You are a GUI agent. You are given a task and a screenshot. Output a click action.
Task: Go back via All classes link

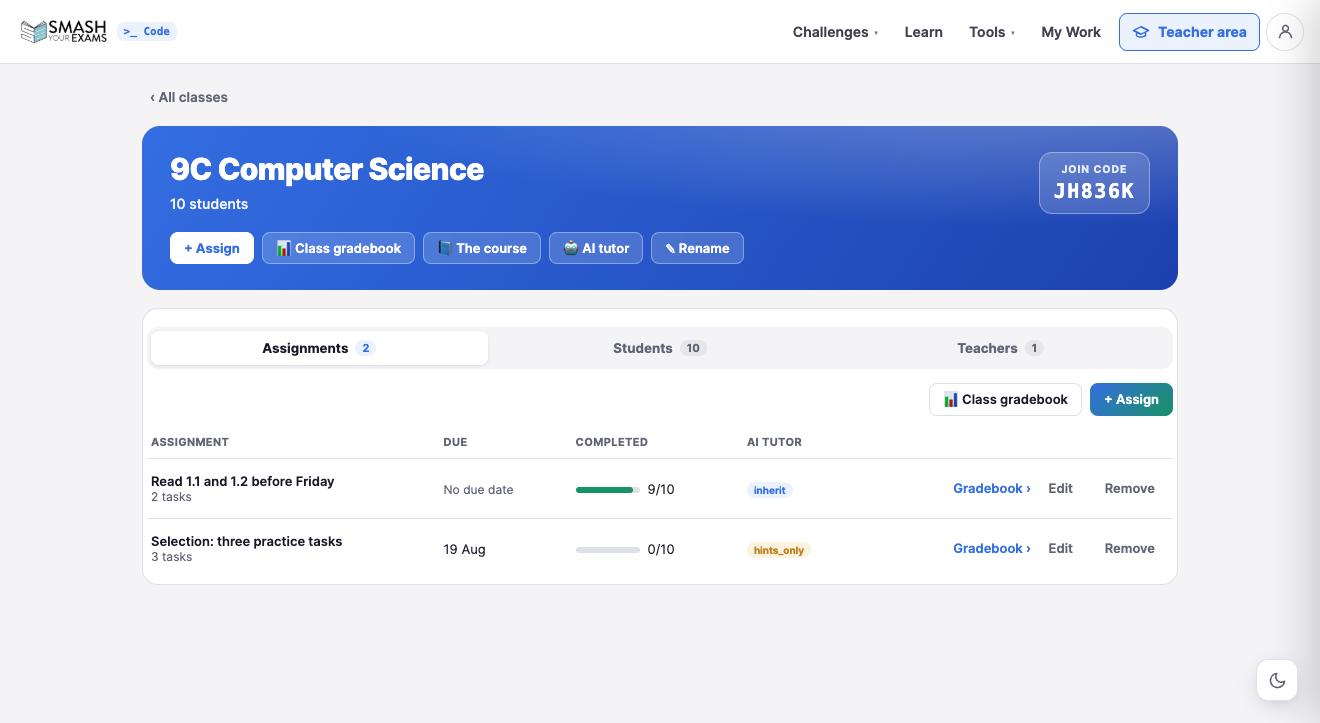click(x=189, y=97)
